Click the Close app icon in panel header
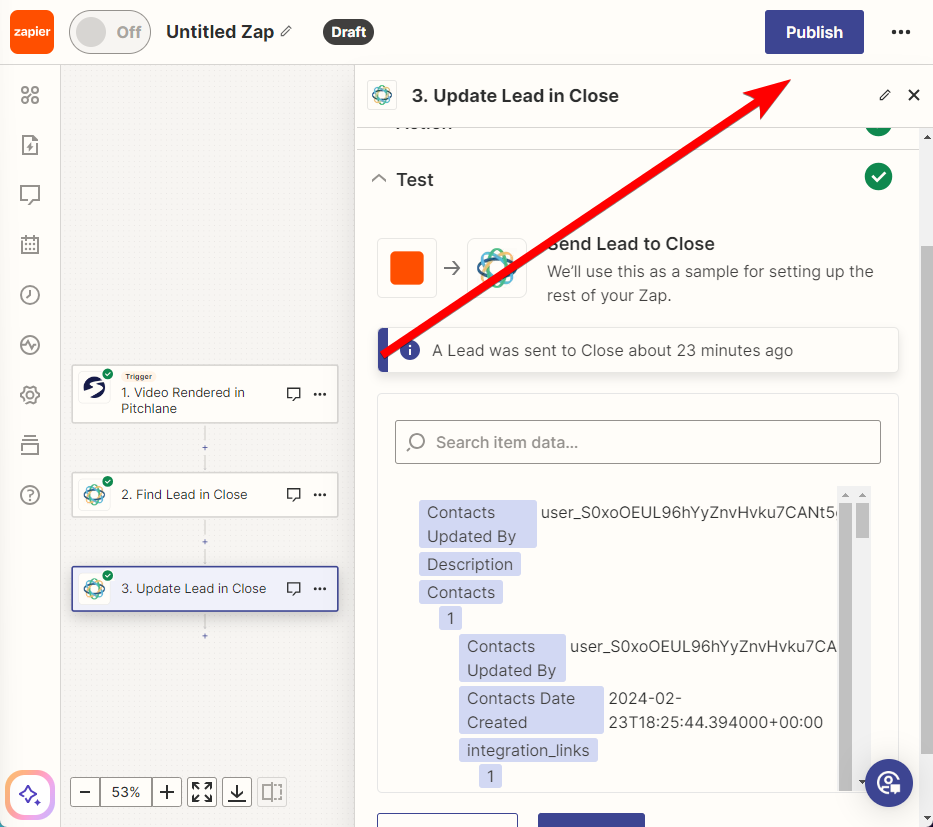Screen dimensions: 933x827 tap(382, 95)
